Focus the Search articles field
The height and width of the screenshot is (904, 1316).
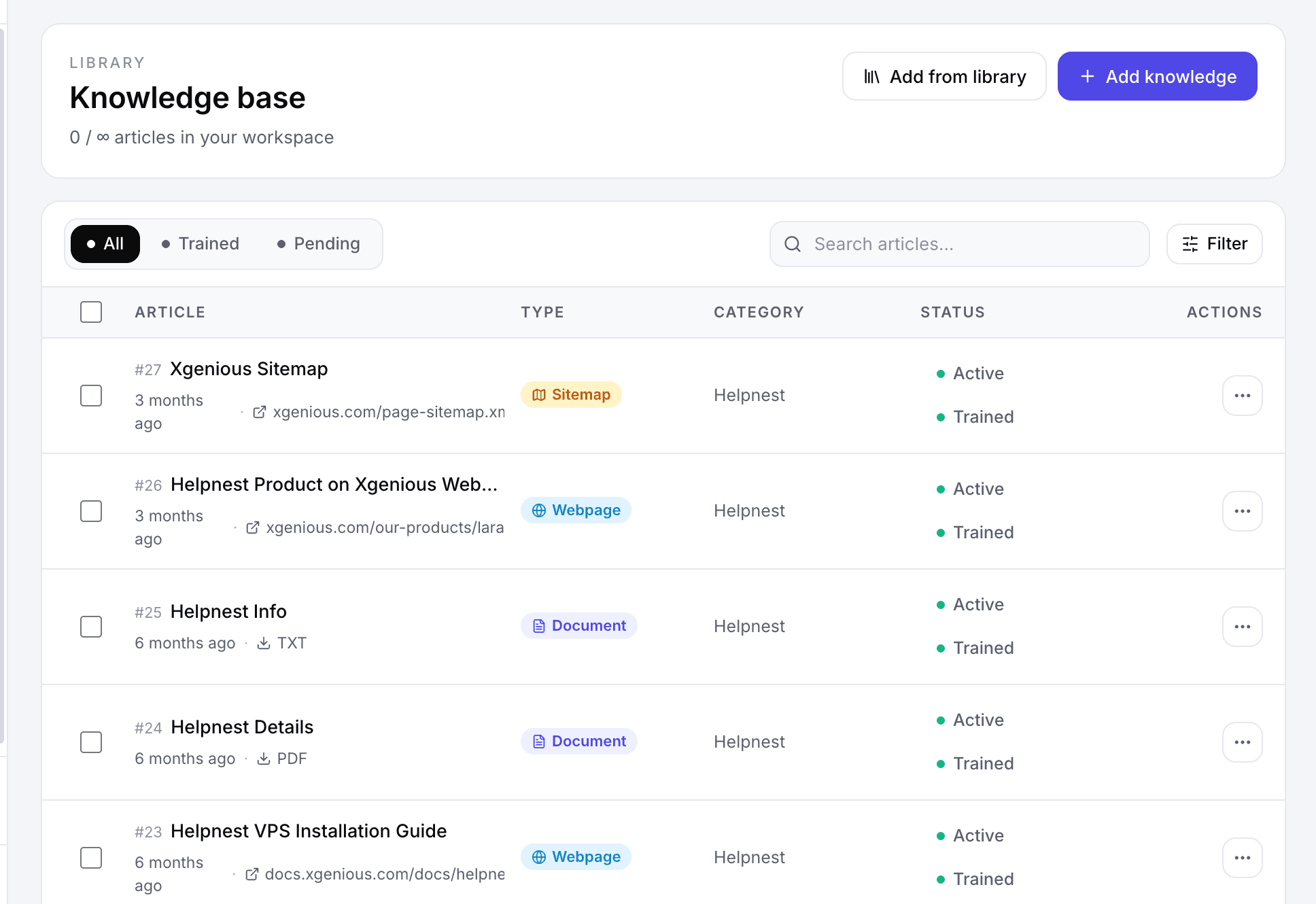coord(960,244)
